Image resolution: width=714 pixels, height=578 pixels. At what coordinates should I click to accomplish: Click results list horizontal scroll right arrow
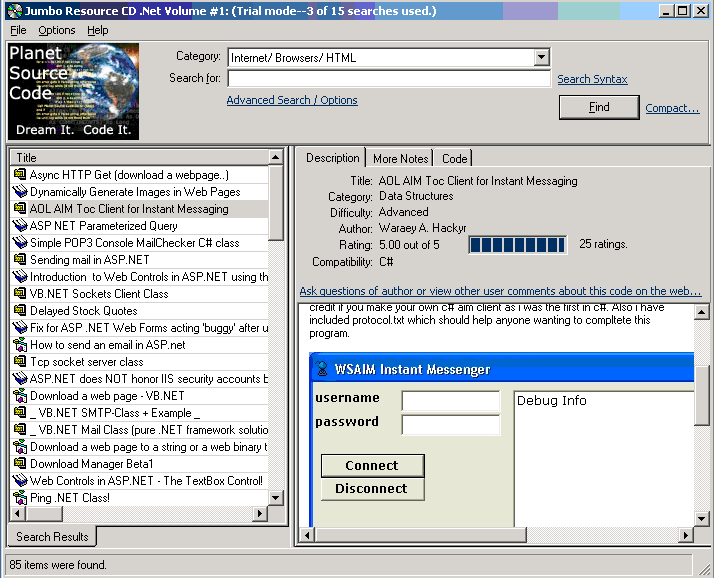pos(260,513)
